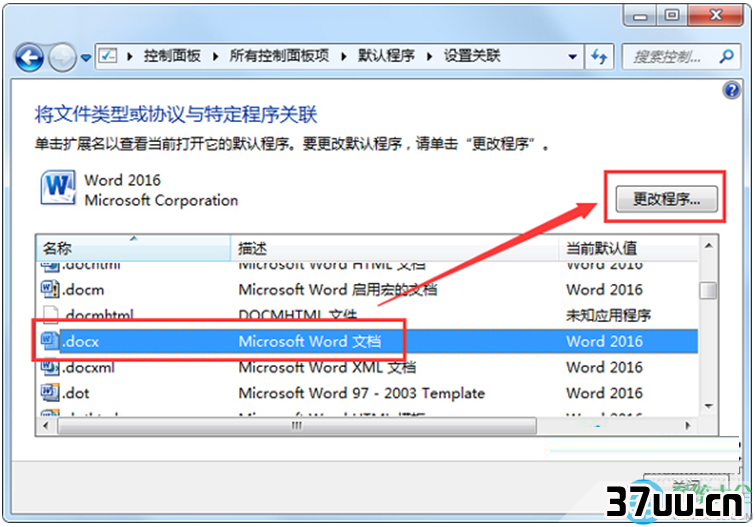Select 设置关联 breadcrumb
This screenshot has width=755, height=527.
coord(472,56)
